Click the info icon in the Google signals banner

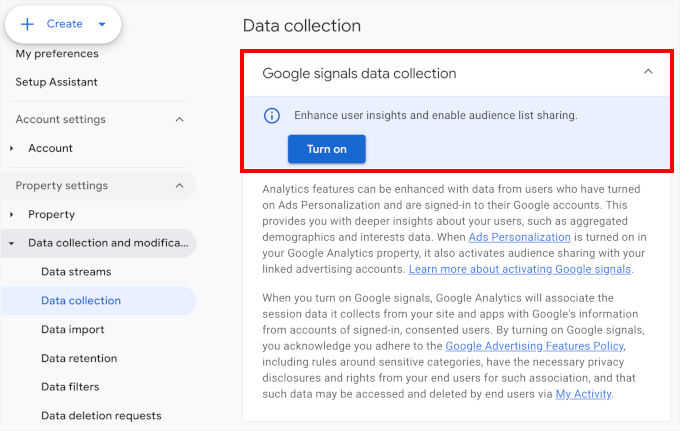pos(271,116)
